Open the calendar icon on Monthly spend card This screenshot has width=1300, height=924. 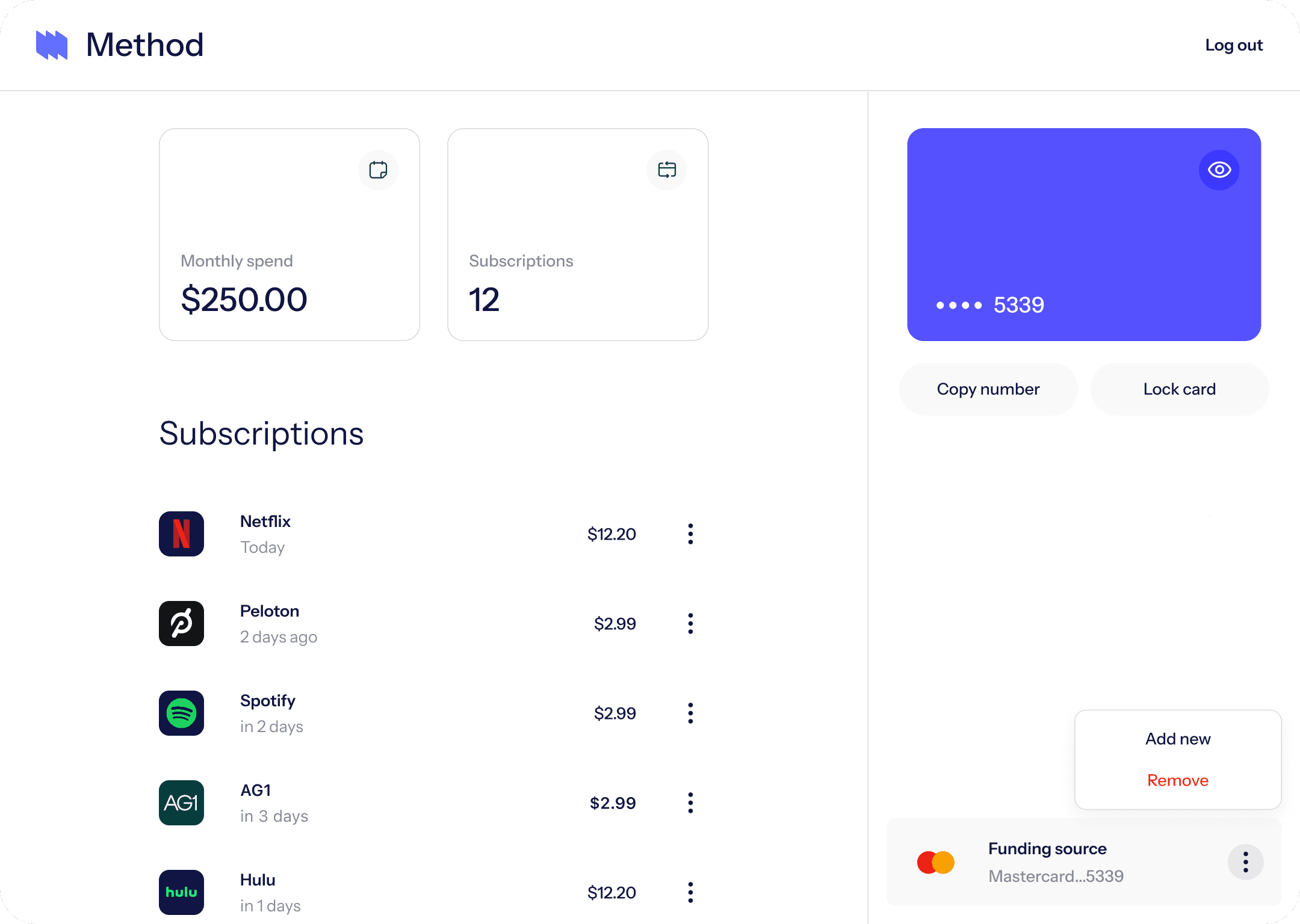point(378,170)
